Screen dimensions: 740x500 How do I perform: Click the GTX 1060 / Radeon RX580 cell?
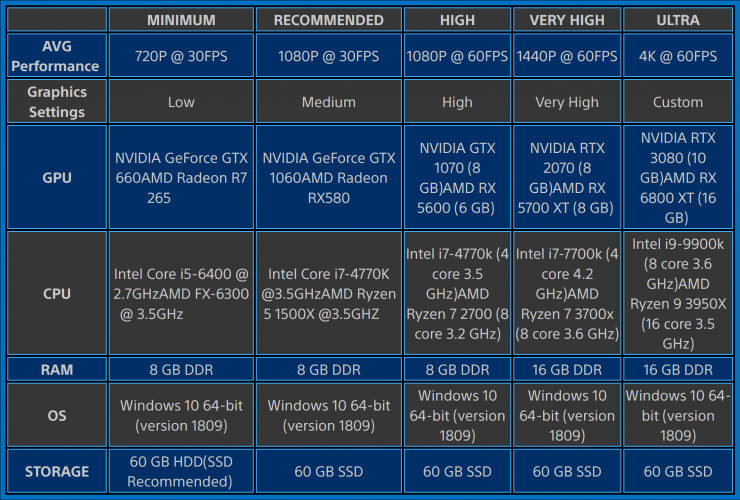[x=328, y=177]
